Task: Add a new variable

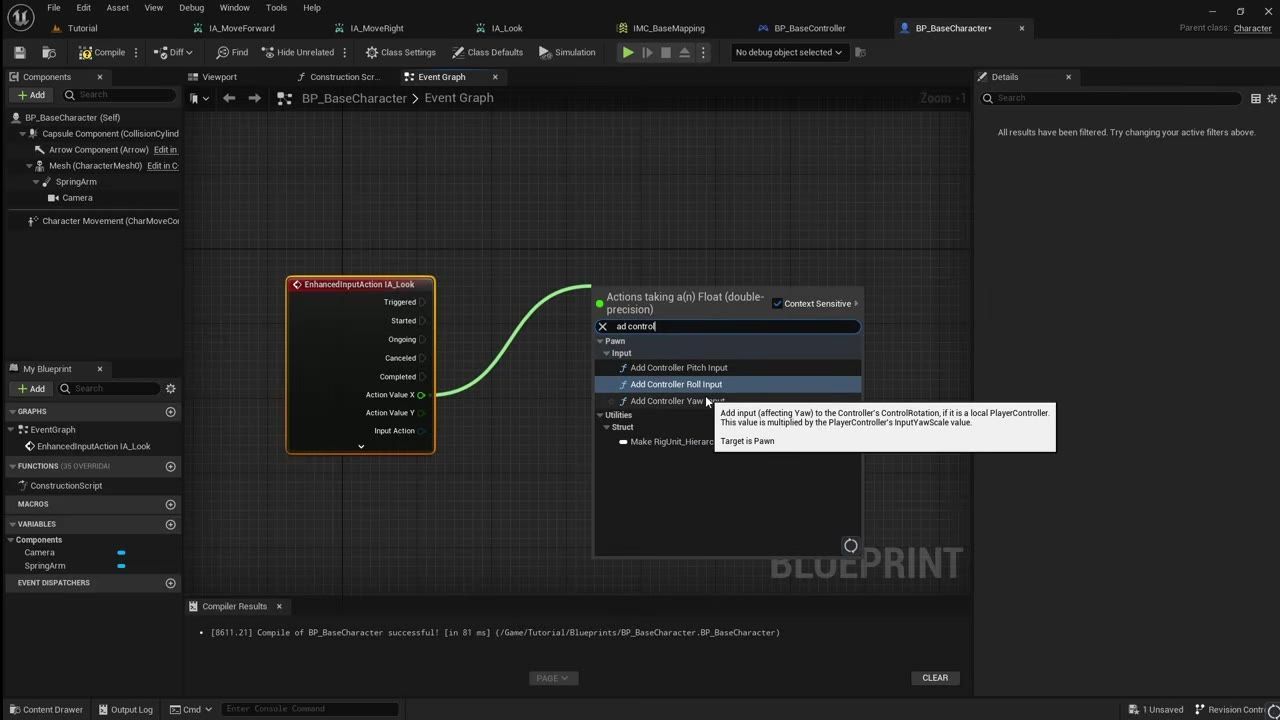Action: (170, 524)
